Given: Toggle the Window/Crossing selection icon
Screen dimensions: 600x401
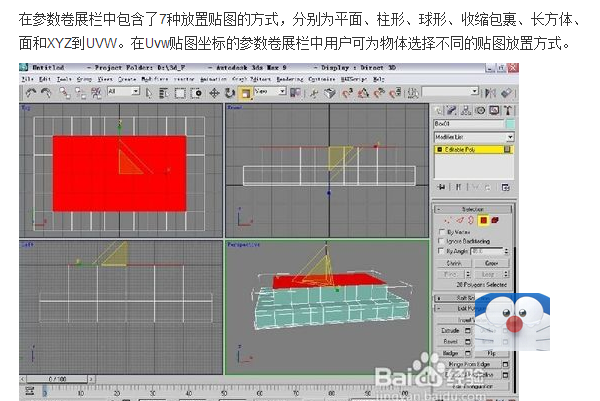Looking at the screenshot, I should pyautogui.click(x=197, y=93).
